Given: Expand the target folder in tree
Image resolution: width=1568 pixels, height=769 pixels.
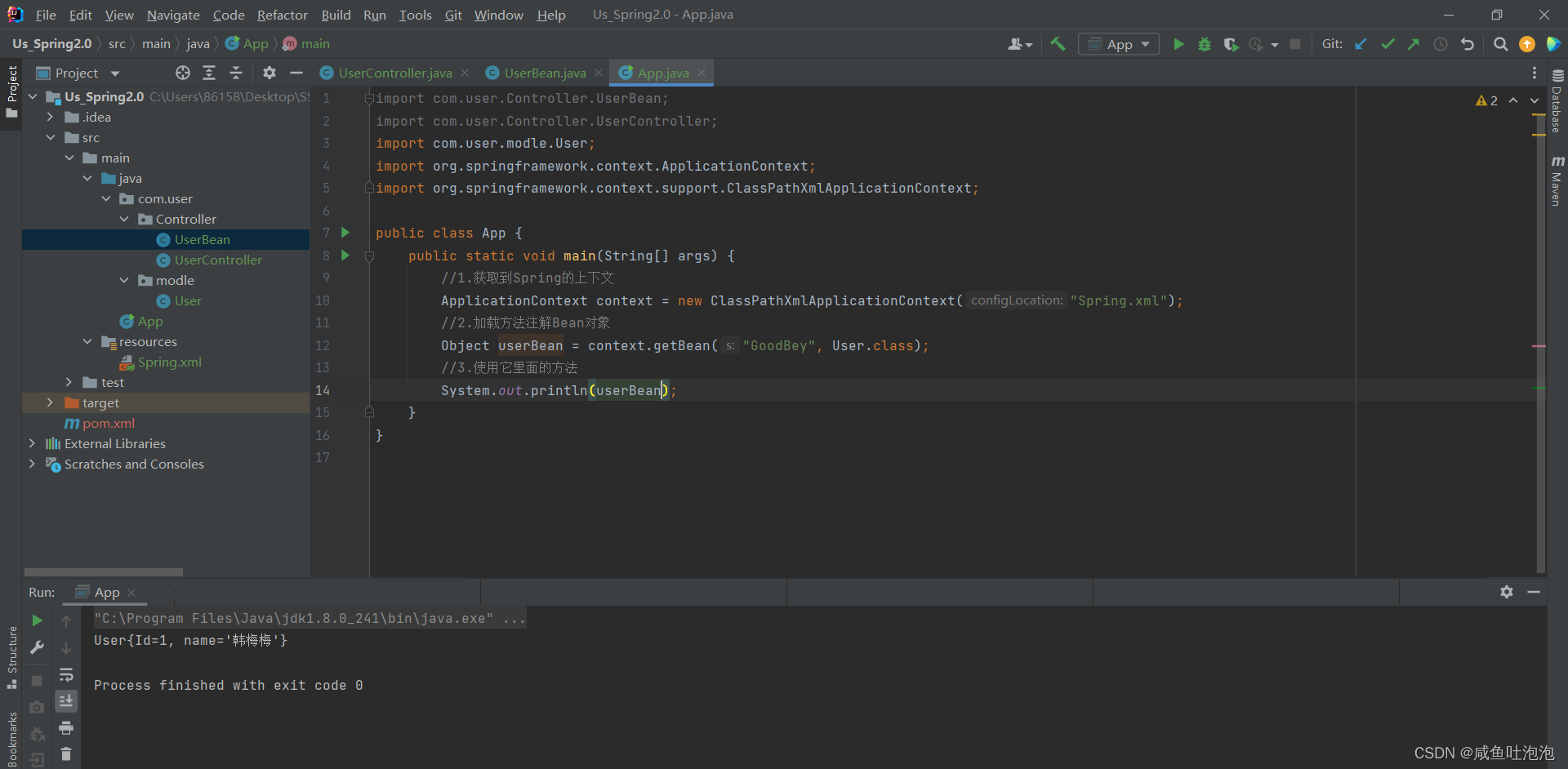Looking at the screenshot, I should [50, 402].
